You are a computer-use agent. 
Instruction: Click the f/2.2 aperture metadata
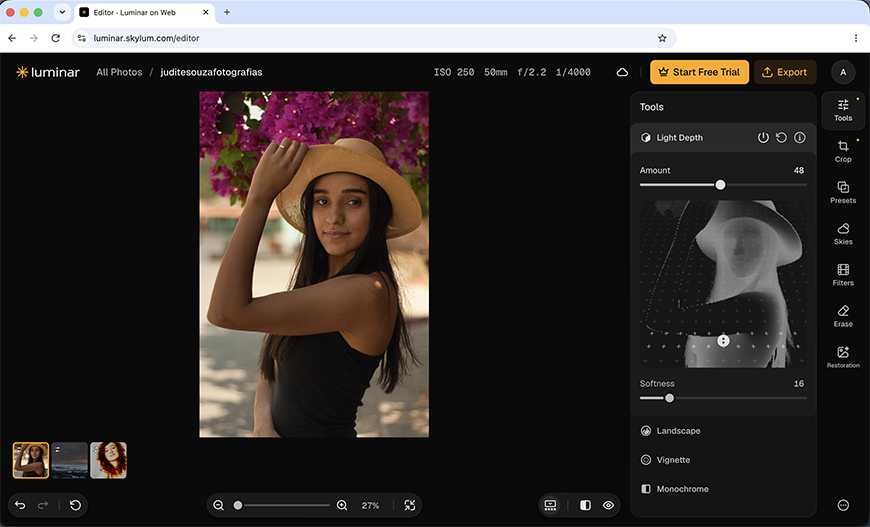532,72
